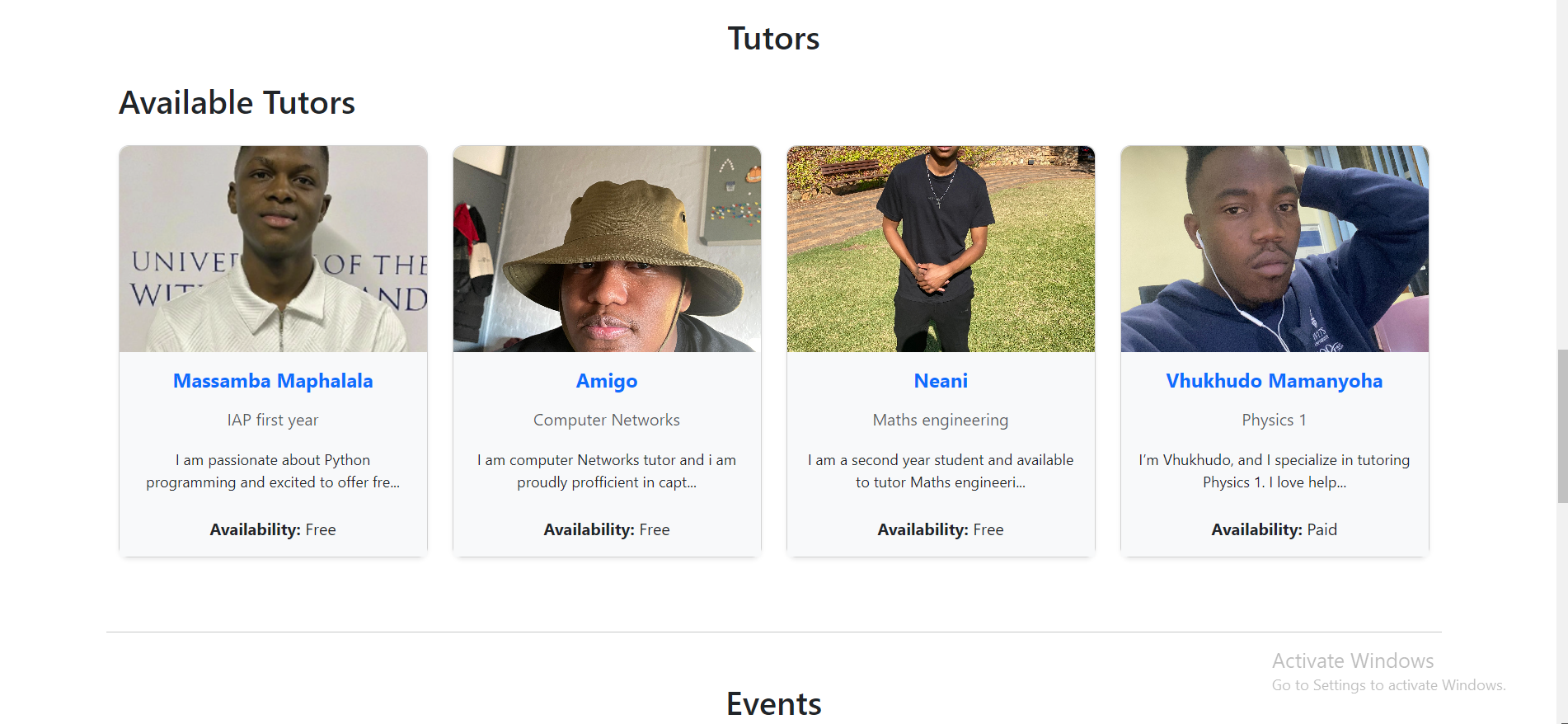This screenshot has width=1568, height=724.
Task: Click the page vertical scrollbar thumb
Action: [x=1562, y=426]
